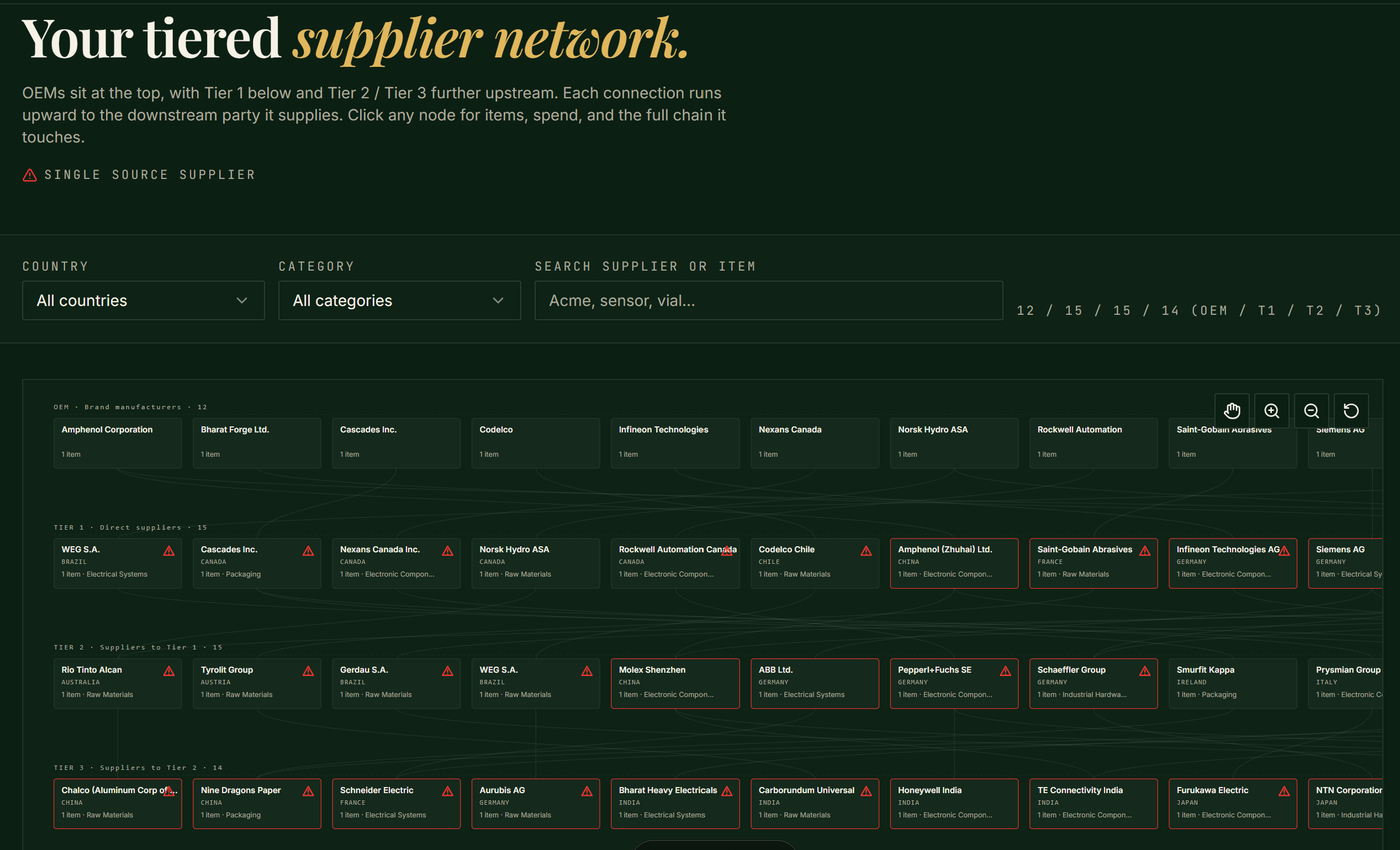The width and height of the screenshot is (1400, 850).
Task: Click warning icon on Tyrolit Group card
Action: pos(308,671)
